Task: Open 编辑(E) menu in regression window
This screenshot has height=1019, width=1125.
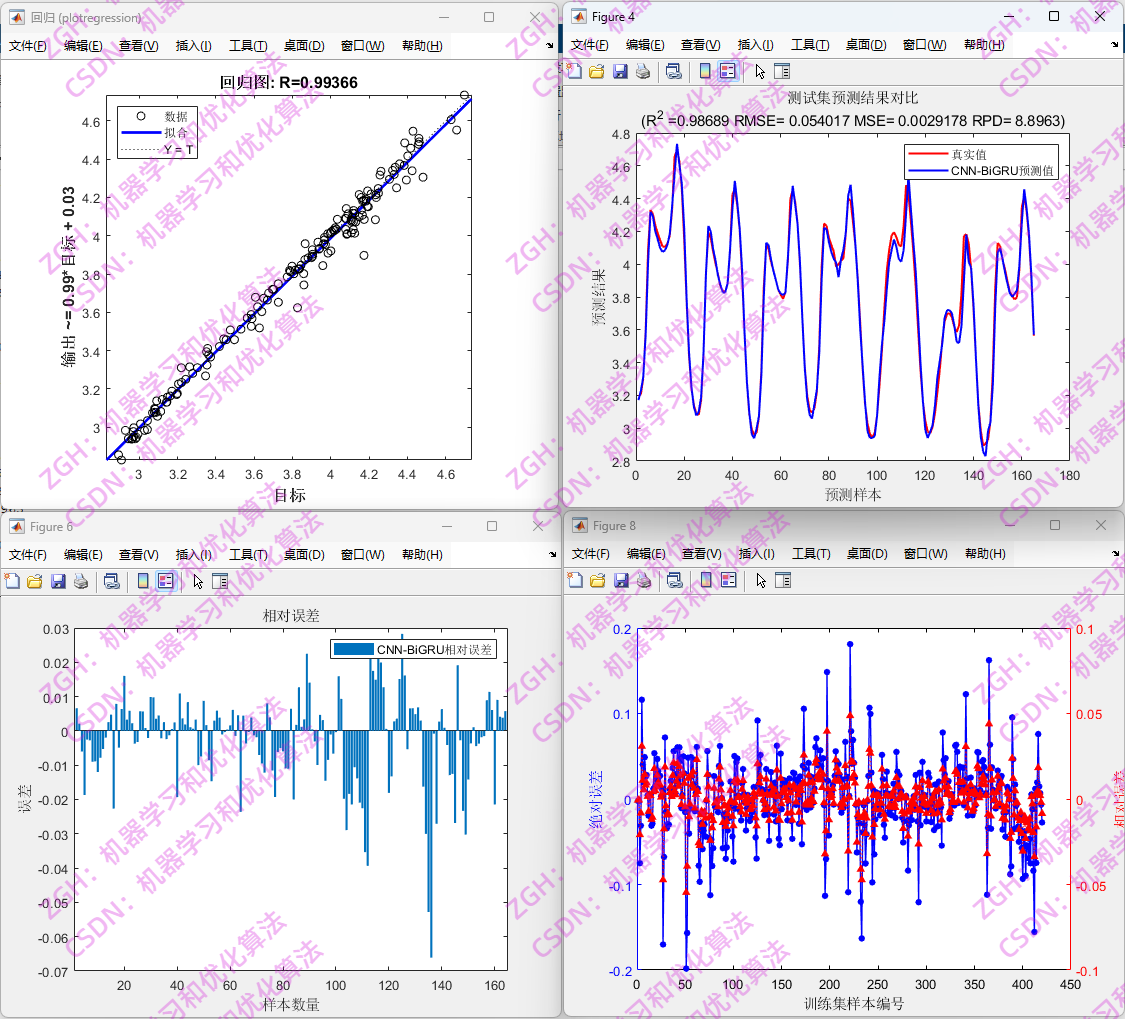Action: pyautogui.click(x=83, y=46)
